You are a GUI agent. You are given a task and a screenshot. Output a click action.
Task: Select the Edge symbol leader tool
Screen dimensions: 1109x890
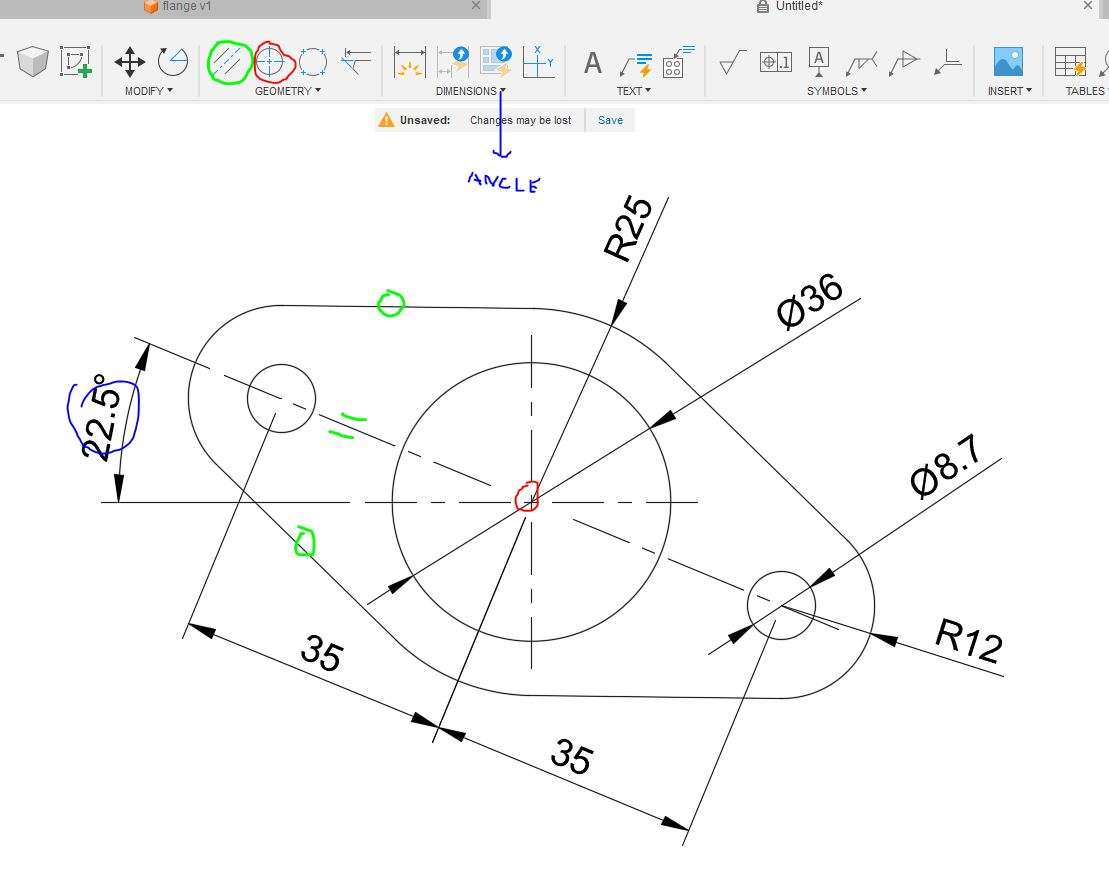(x=947, y=62)
